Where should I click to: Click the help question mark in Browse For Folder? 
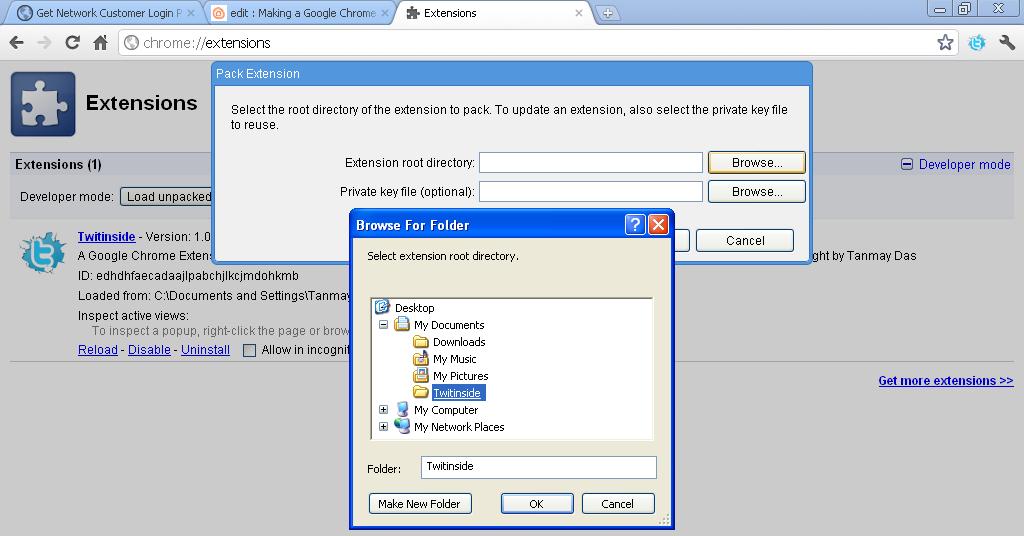coord(635,225)
